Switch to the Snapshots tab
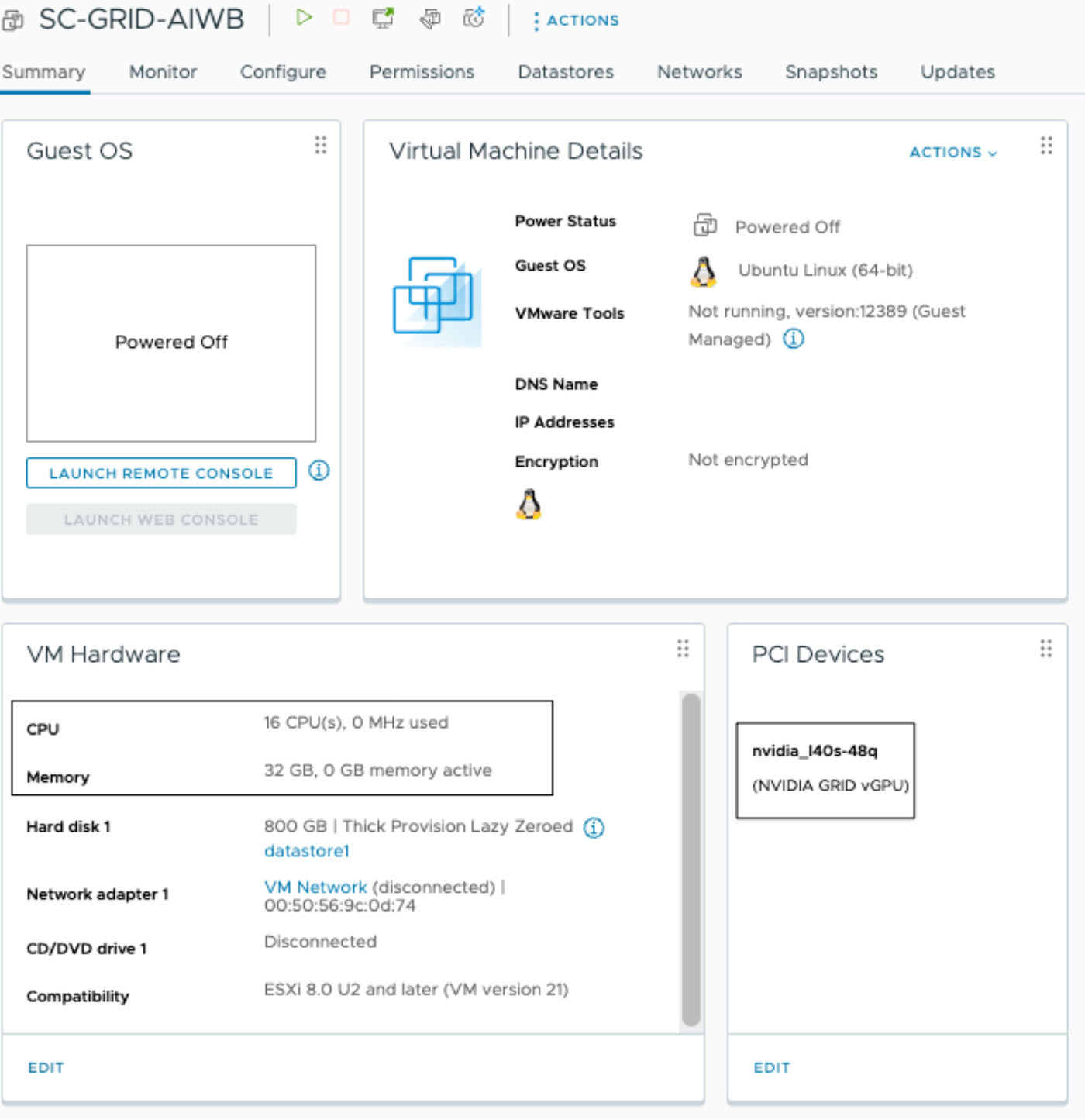1085x1120 pixels. (831, 72)
